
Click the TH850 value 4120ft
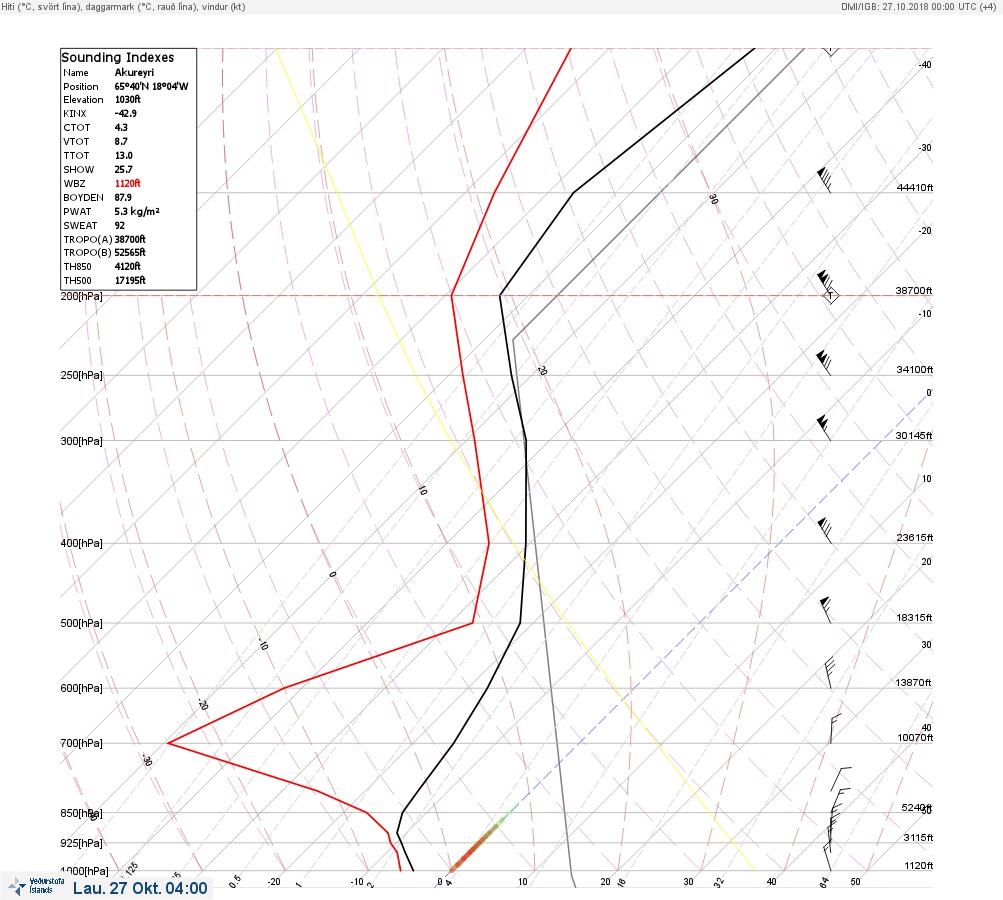pos(128,266)
